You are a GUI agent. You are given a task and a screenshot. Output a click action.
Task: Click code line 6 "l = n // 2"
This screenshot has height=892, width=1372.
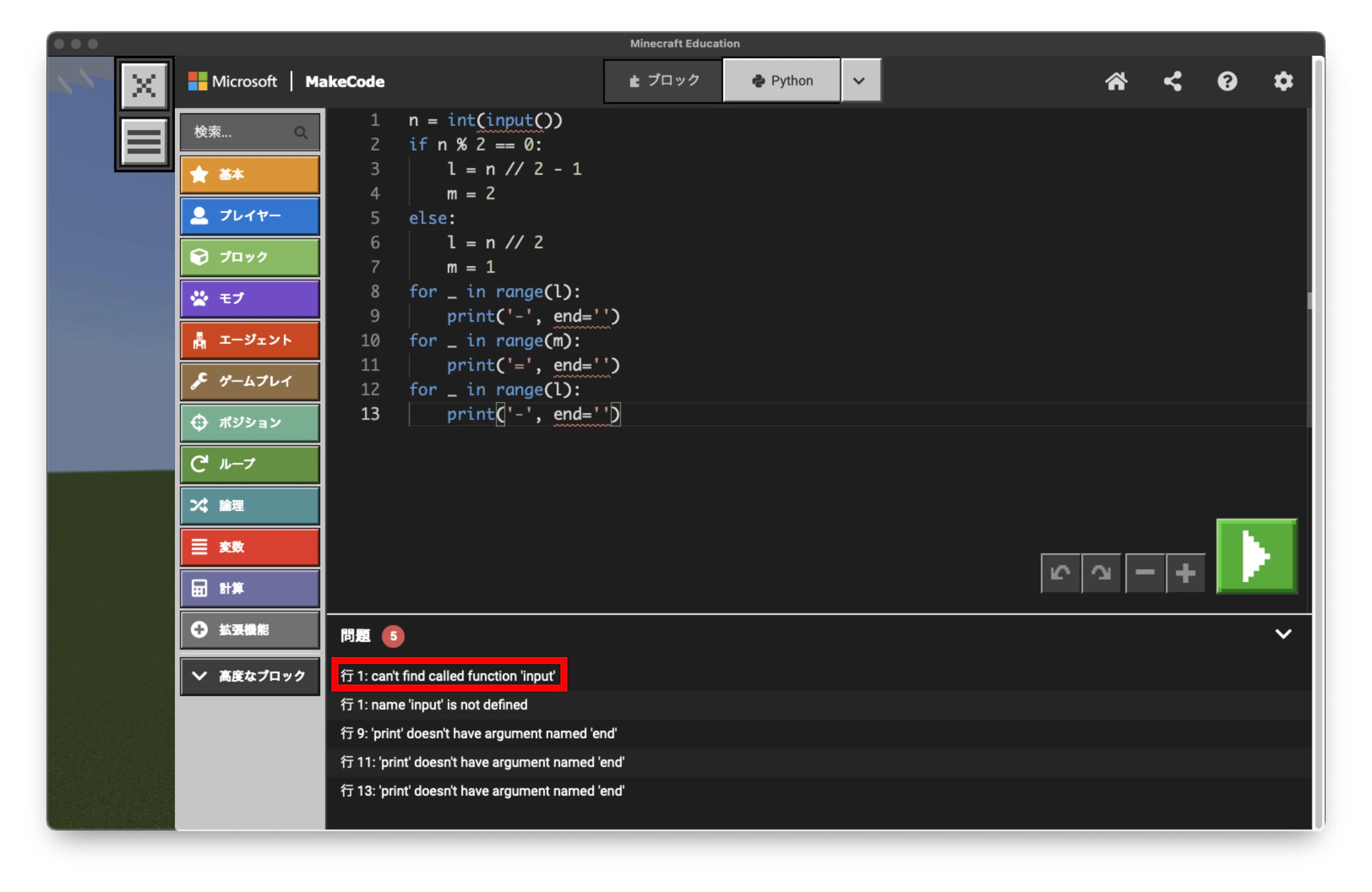pyautogui.click(x=495, y=242)
